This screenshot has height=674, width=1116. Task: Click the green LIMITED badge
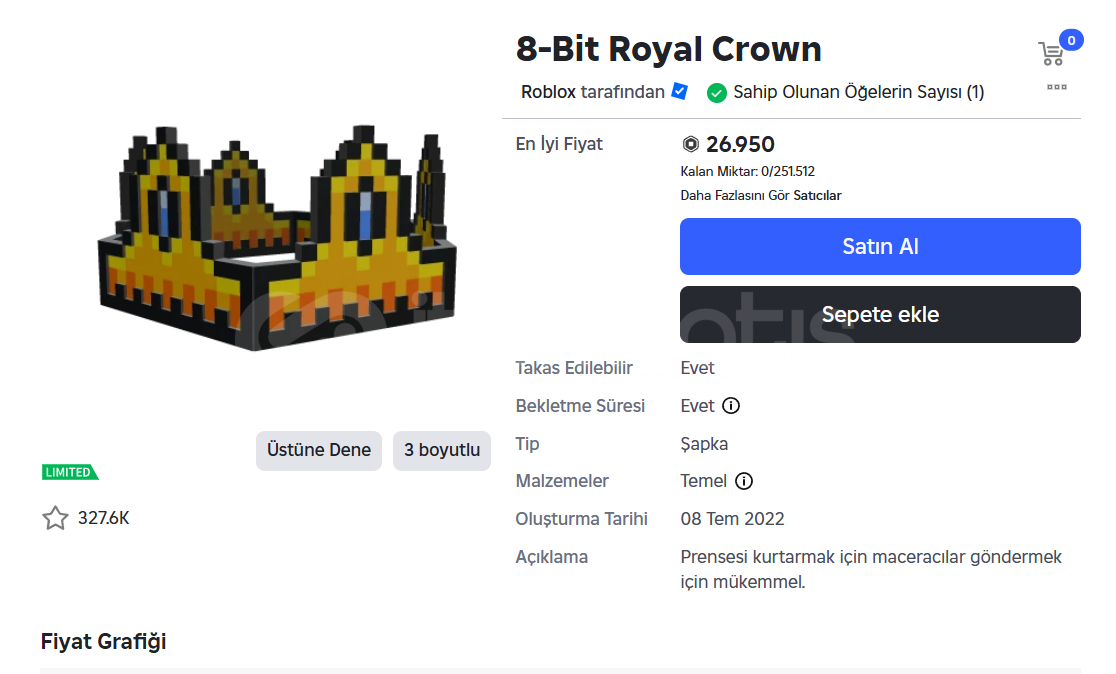[70, 472]
